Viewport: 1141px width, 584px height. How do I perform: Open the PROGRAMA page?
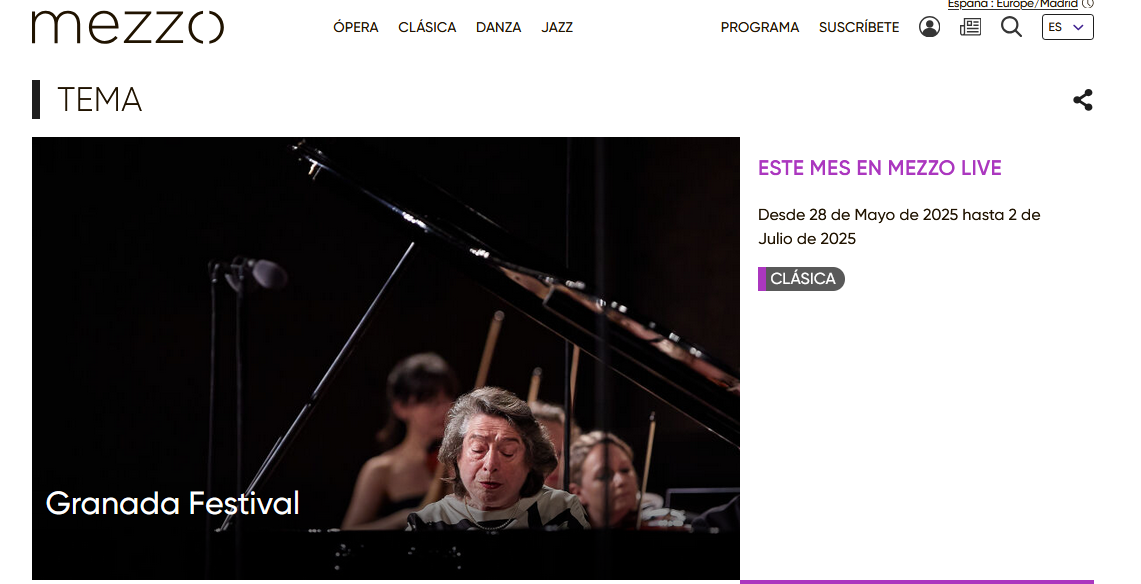760,27
